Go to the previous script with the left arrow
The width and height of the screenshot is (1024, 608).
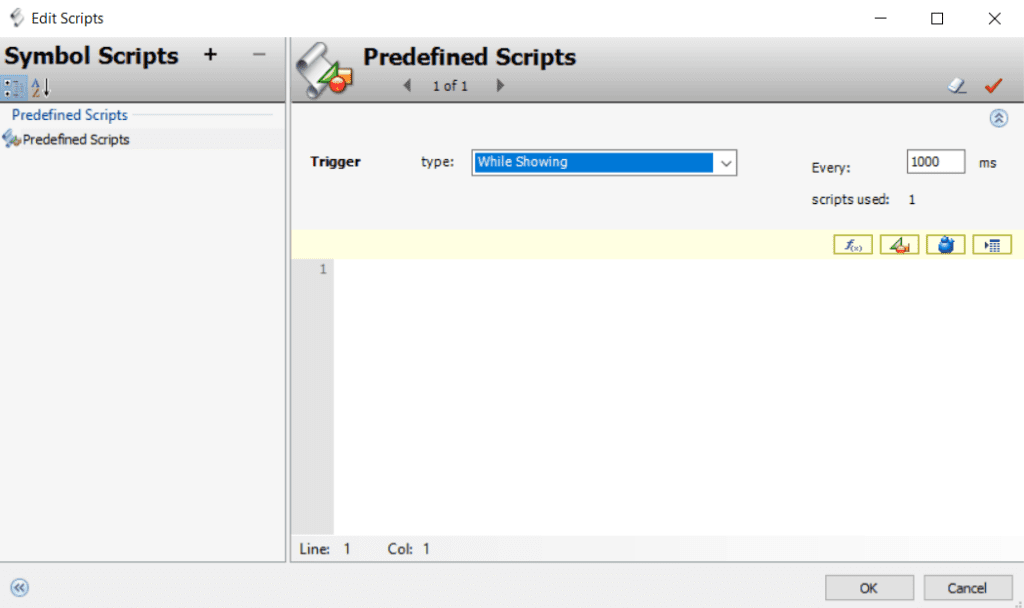tap(406, 86)
